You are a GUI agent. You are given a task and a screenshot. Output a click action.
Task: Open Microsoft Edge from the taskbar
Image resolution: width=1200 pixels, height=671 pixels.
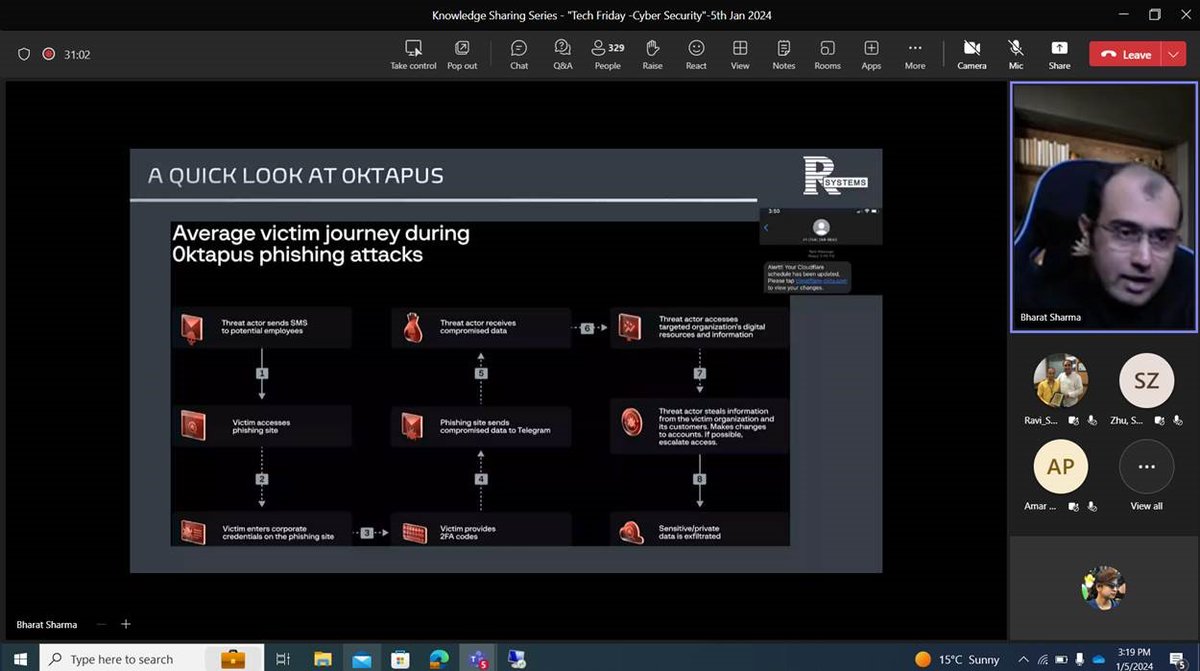(439, 659)
